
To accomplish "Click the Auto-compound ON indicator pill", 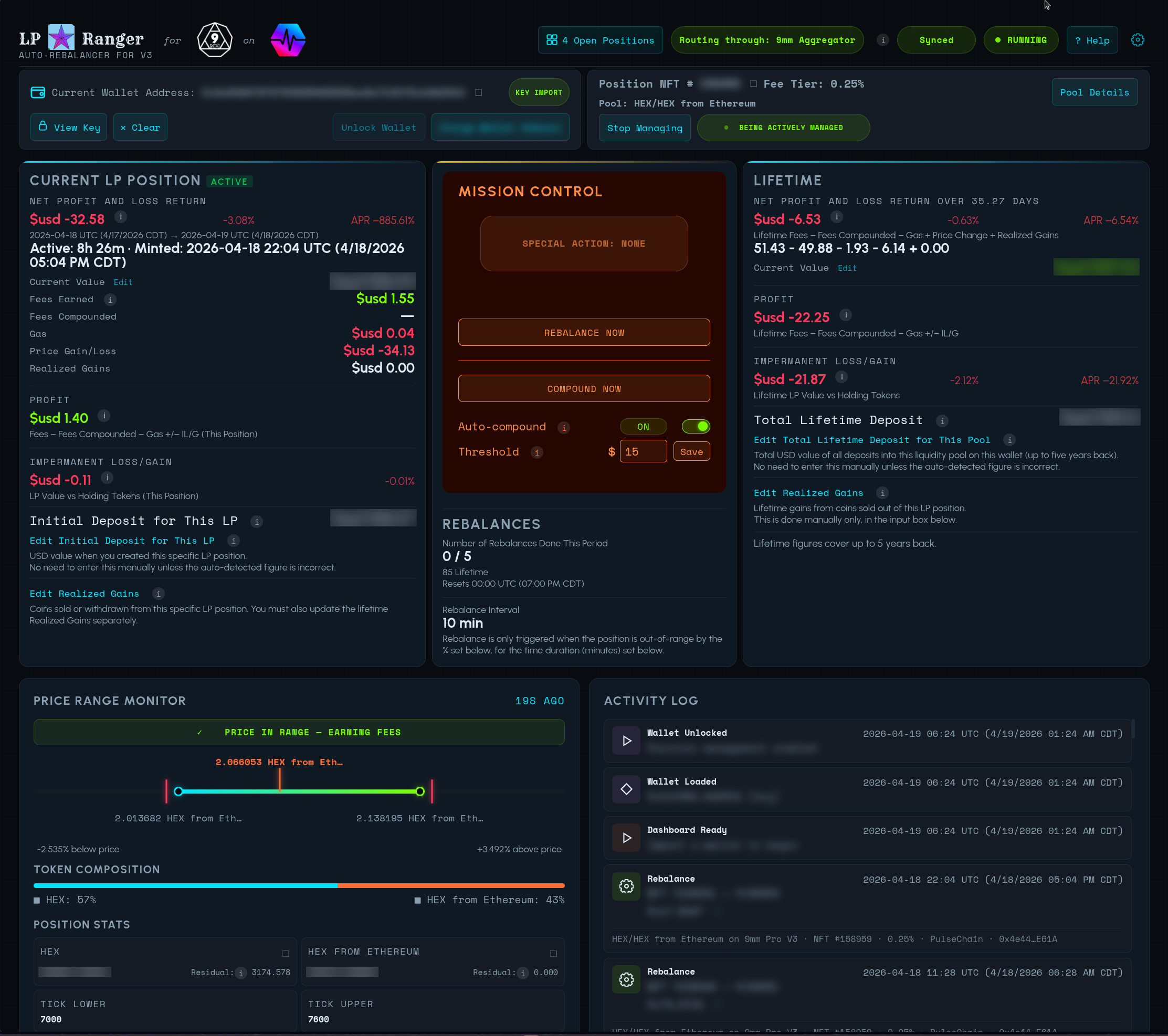I will [x=643, y=427].
